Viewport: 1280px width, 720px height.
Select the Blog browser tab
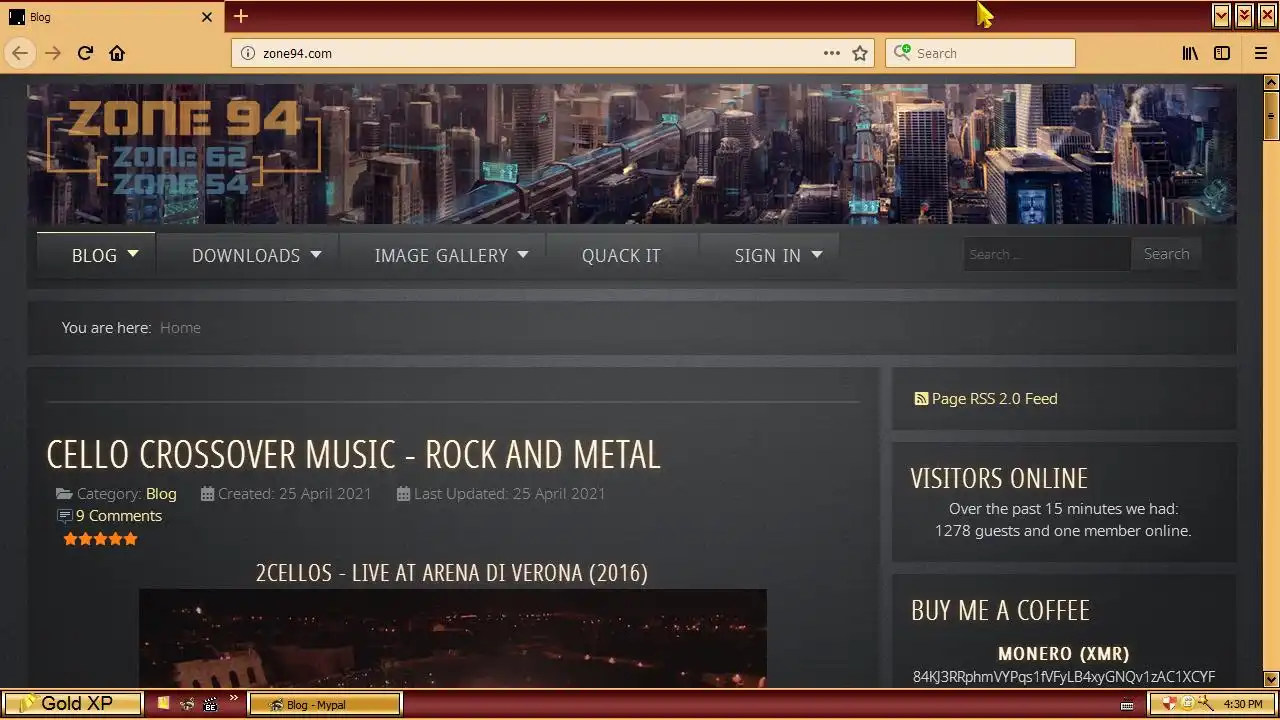coord(112,17)
